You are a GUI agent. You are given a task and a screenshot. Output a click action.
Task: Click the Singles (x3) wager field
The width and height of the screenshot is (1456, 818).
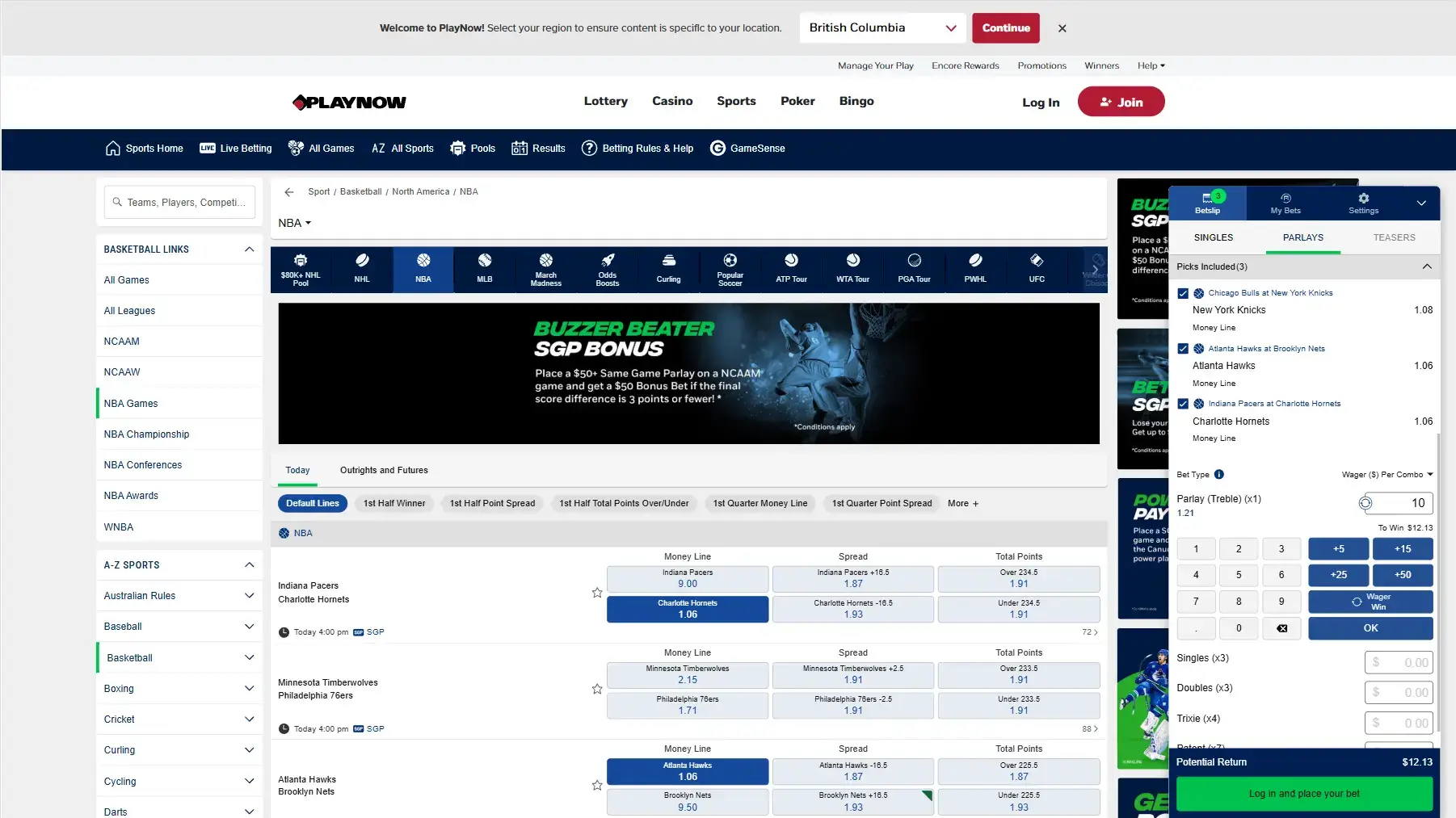click(1399, 663)
